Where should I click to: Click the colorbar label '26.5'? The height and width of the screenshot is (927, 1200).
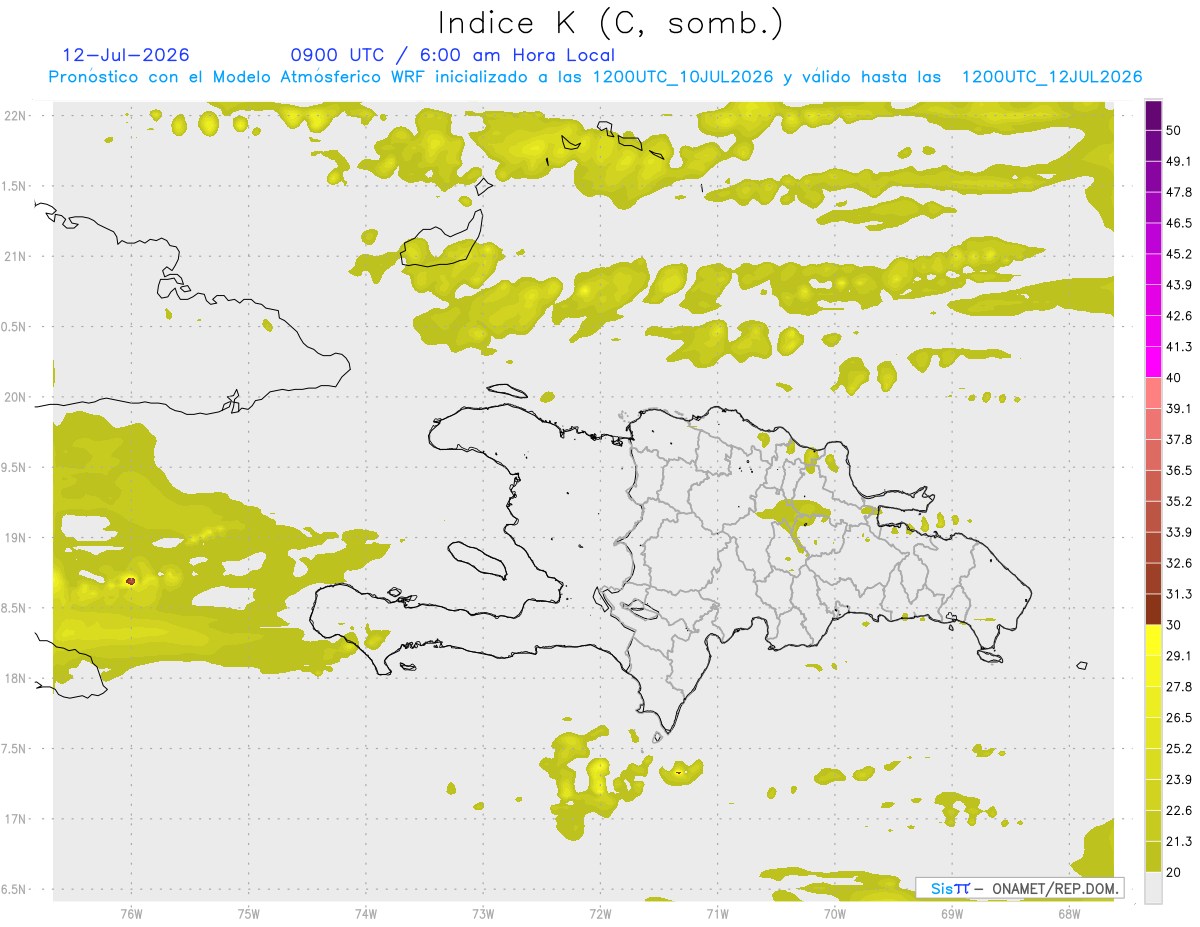(1179, 718)
